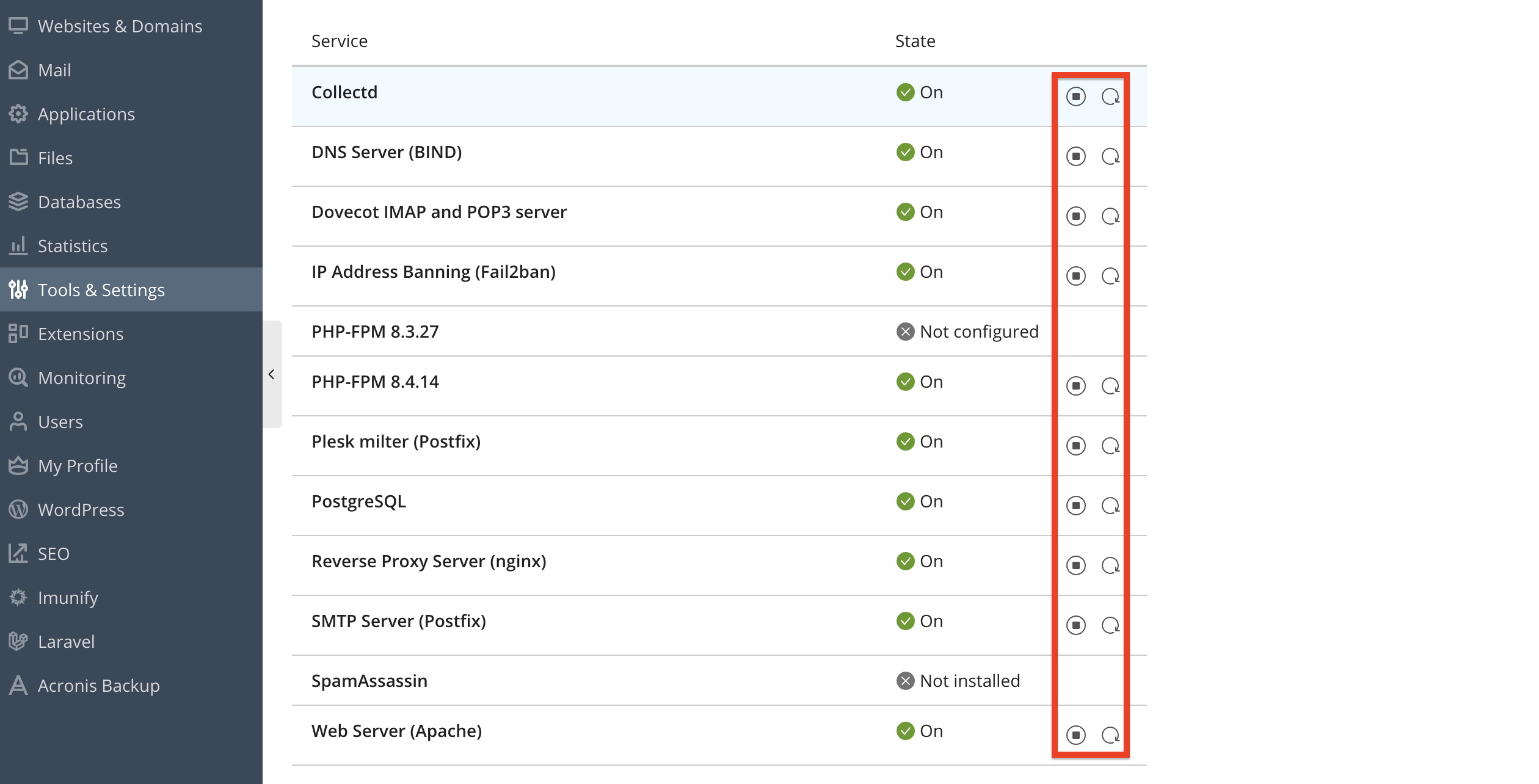Screen dimensions: 1539x784
Task: Click the Service column header
Action: pyautogui.click(x=340, y=41)
